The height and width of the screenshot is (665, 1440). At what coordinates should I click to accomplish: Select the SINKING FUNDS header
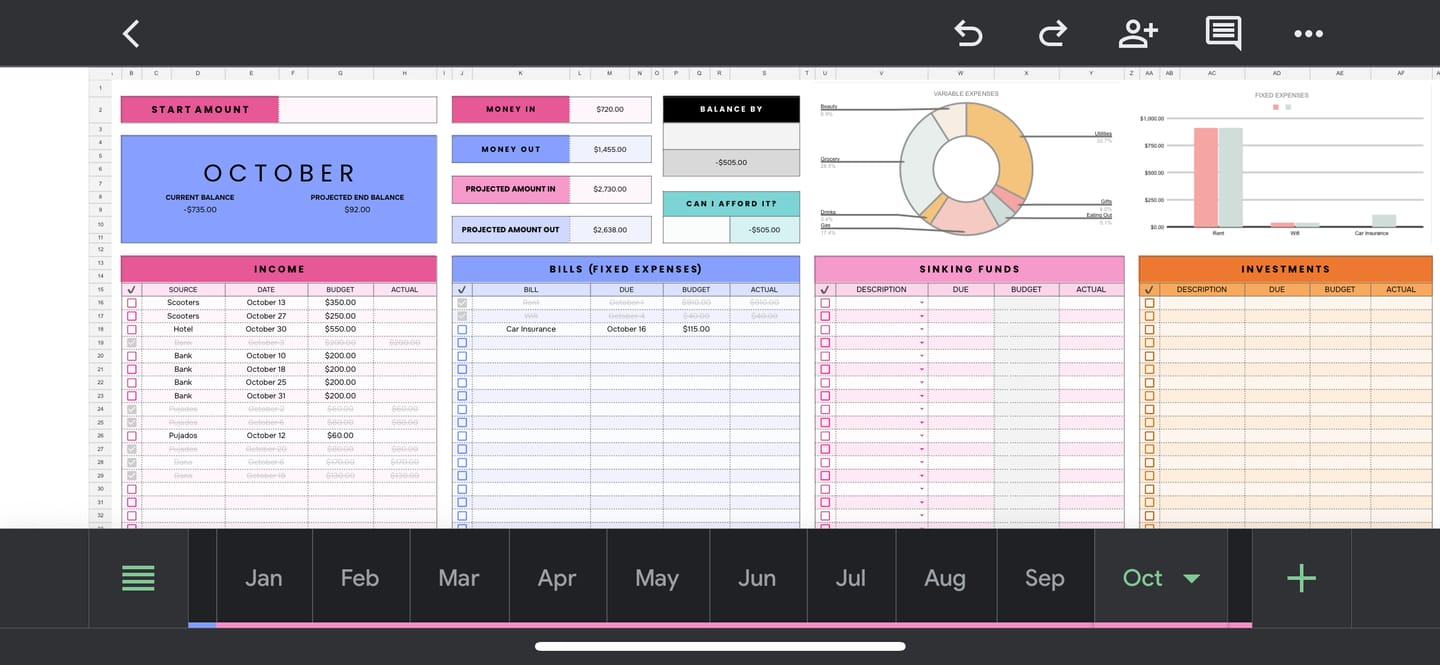coord(969,269)
